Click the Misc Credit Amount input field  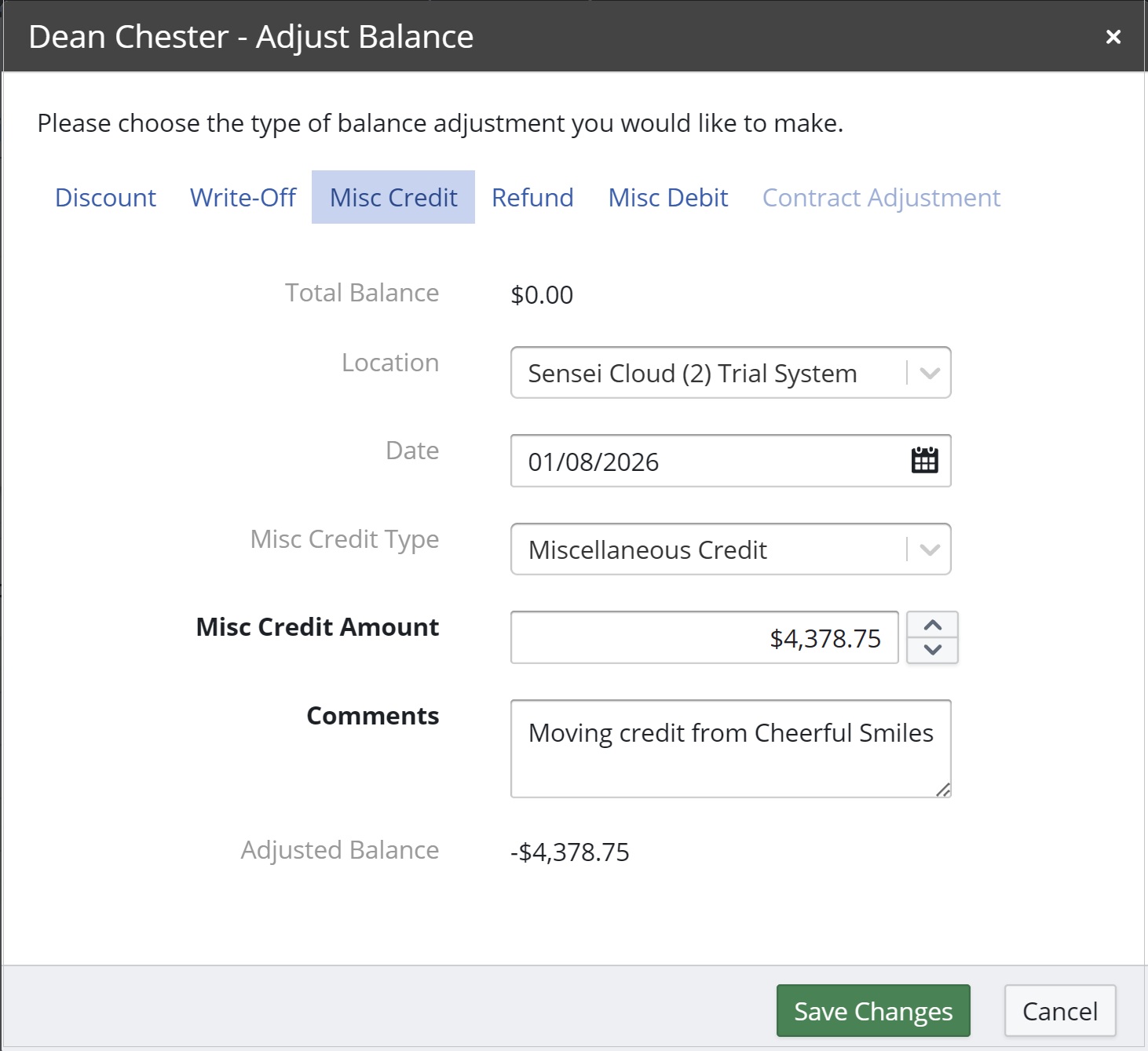click(x=704, y=638)
